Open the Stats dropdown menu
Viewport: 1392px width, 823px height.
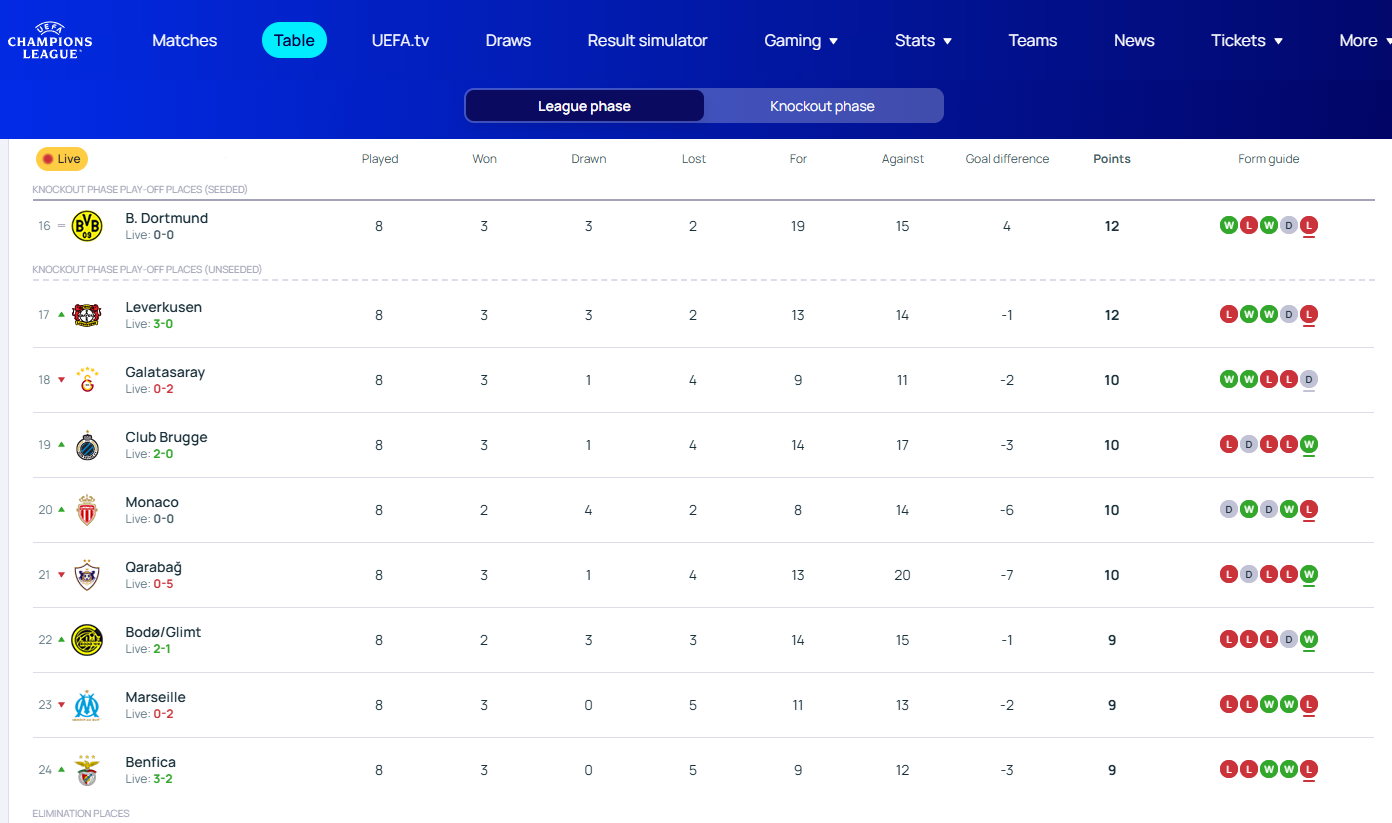click(x=923, y=41)
